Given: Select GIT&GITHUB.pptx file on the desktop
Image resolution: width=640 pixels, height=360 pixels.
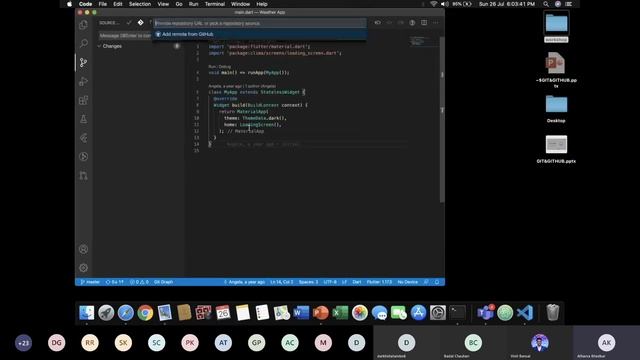Looking at the screenshot, I should coord(556,149).
